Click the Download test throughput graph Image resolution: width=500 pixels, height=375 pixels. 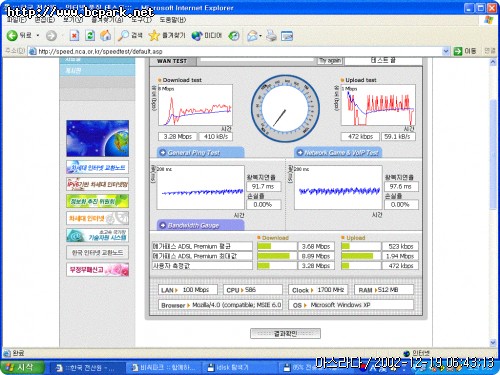coord(195,105)
